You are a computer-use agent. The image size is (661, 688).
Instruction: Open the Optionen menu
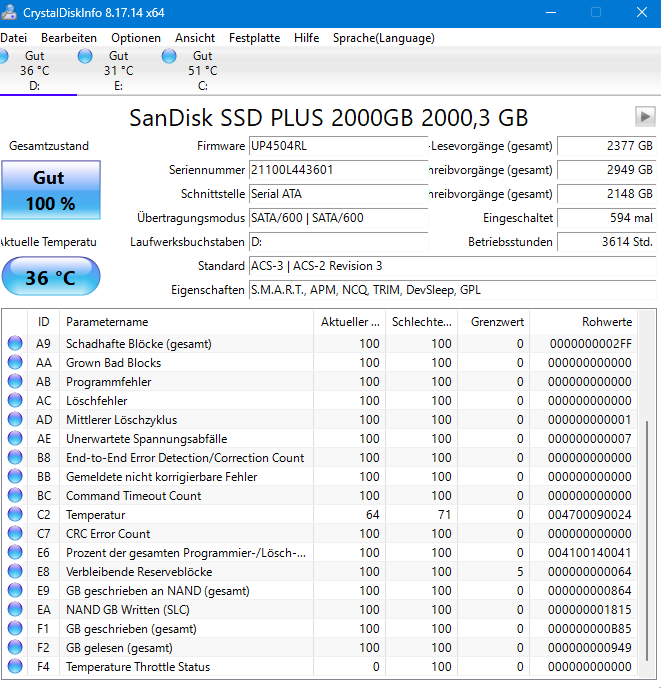136,38
